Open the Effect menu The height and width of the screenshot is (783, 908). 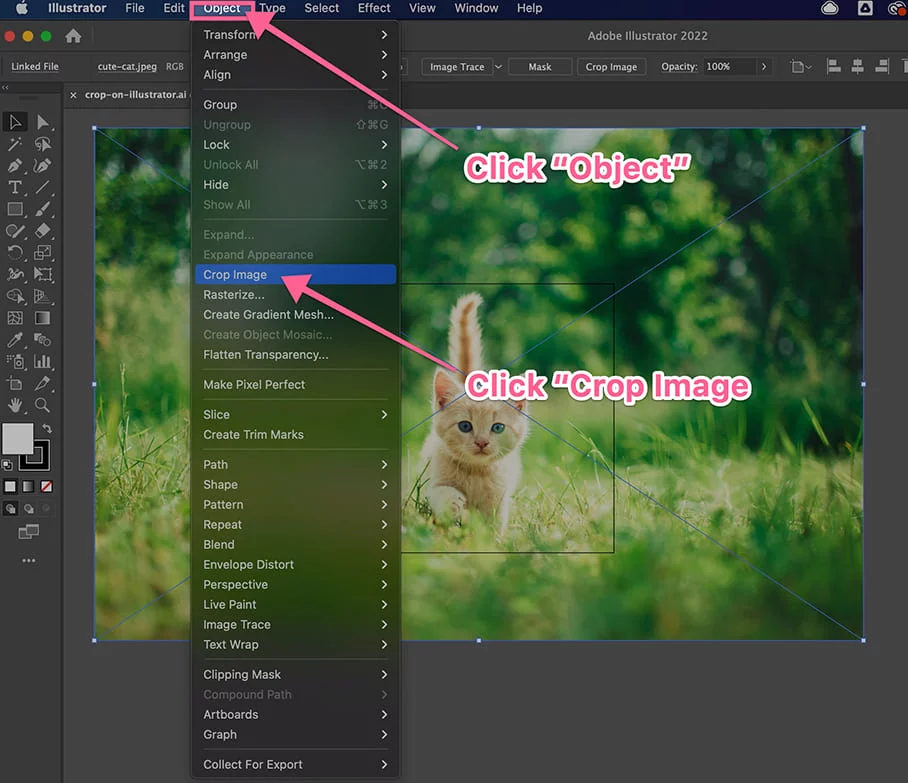[374, 8]
